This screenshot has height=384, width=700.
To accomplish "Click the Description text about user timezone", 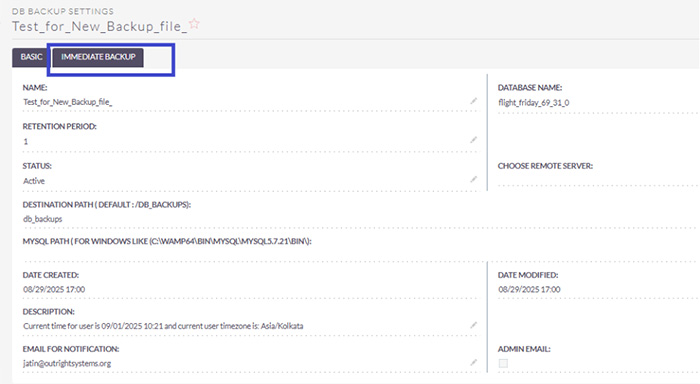I will tap(163, 326).
